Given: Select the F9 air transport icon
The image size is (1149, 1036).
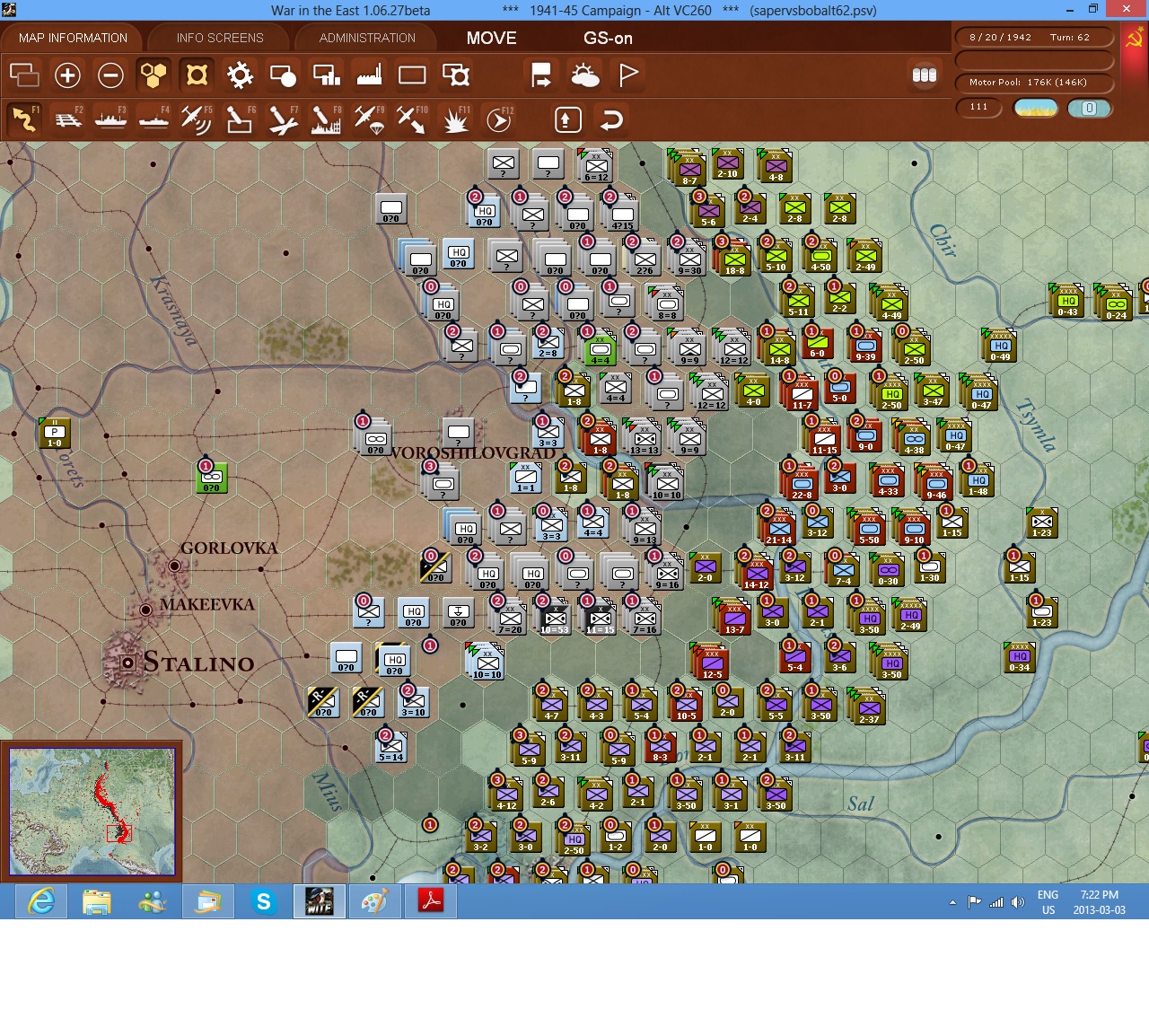Looking at the screenshot, I should pos(369,119).
